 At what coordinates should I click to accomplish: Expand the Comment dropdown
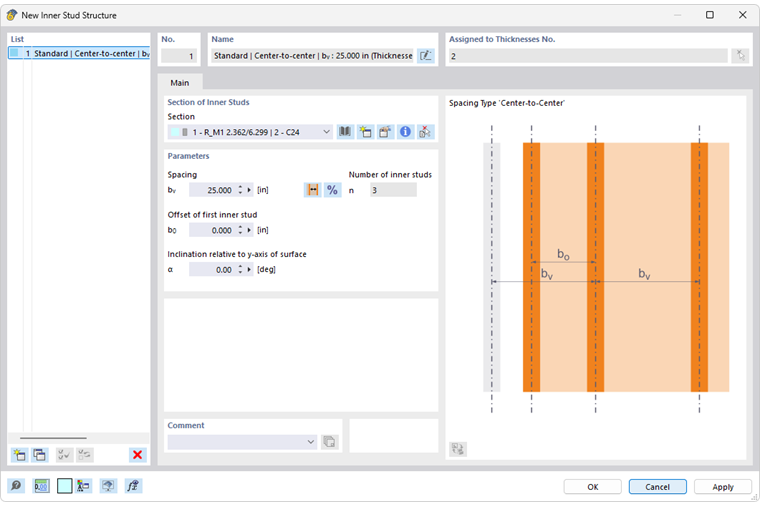pyautogui.click(x=311, y=442)
